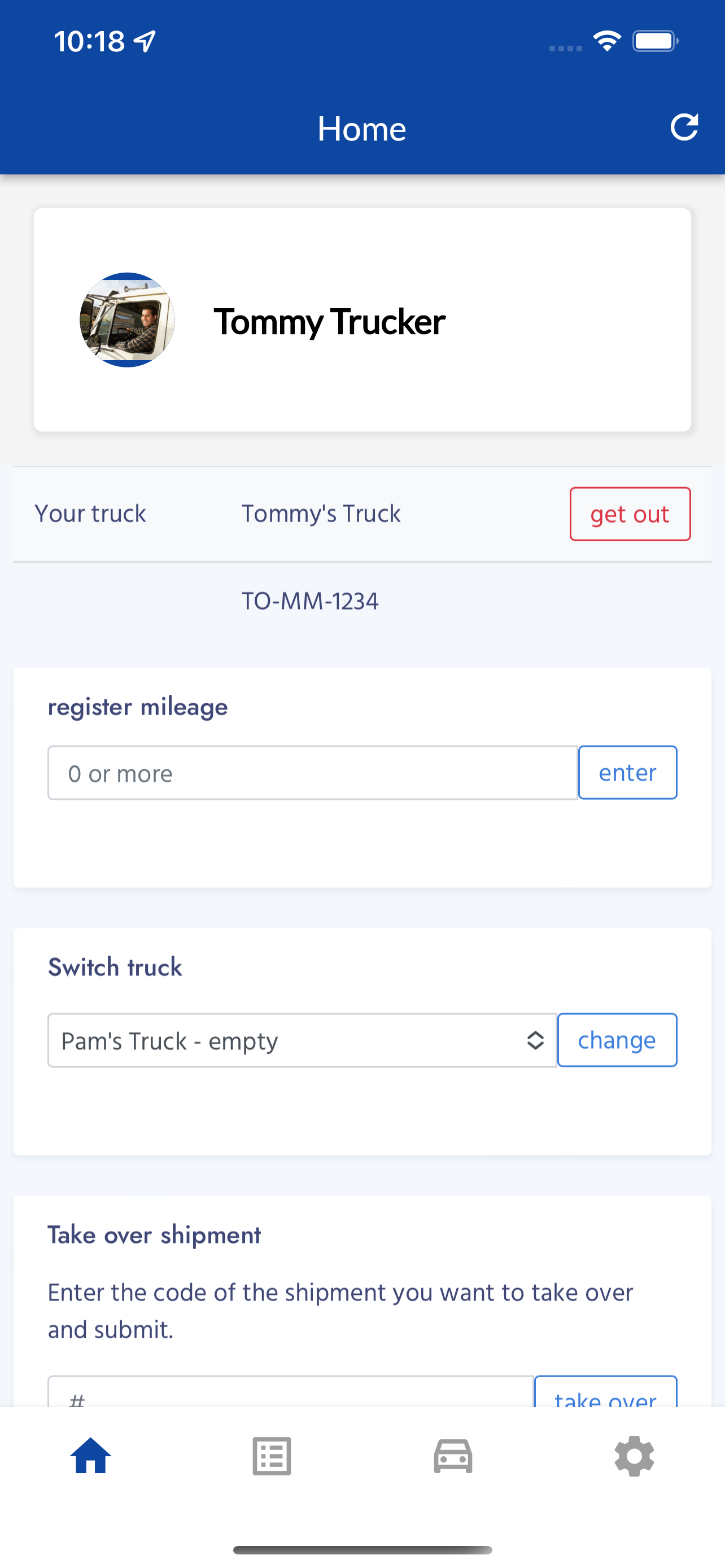Screen dimensions: 725x1568
Task: Open the list tab icon
Action: pyautogui.click(x=272, y=1456)
